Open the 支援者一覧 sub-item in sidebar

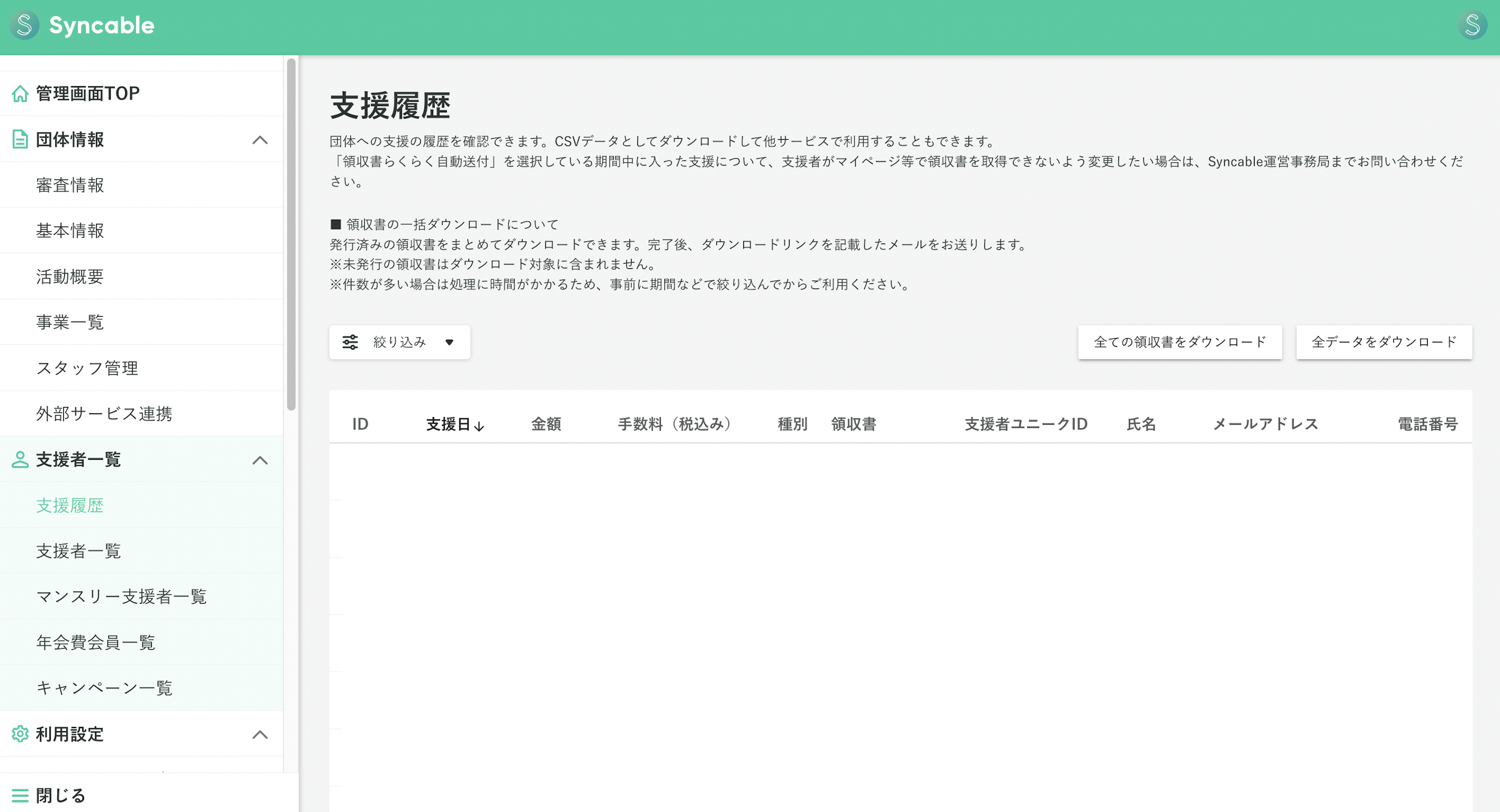[141, 551]
